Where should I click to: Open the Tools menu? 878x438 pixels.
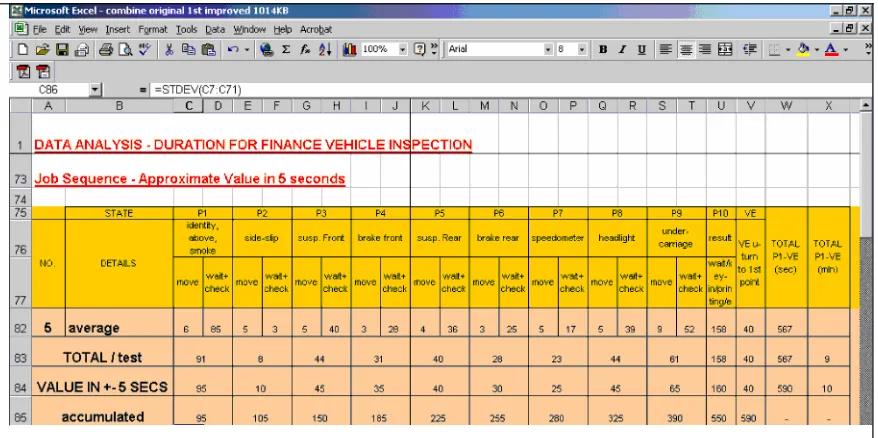[186, 30]
